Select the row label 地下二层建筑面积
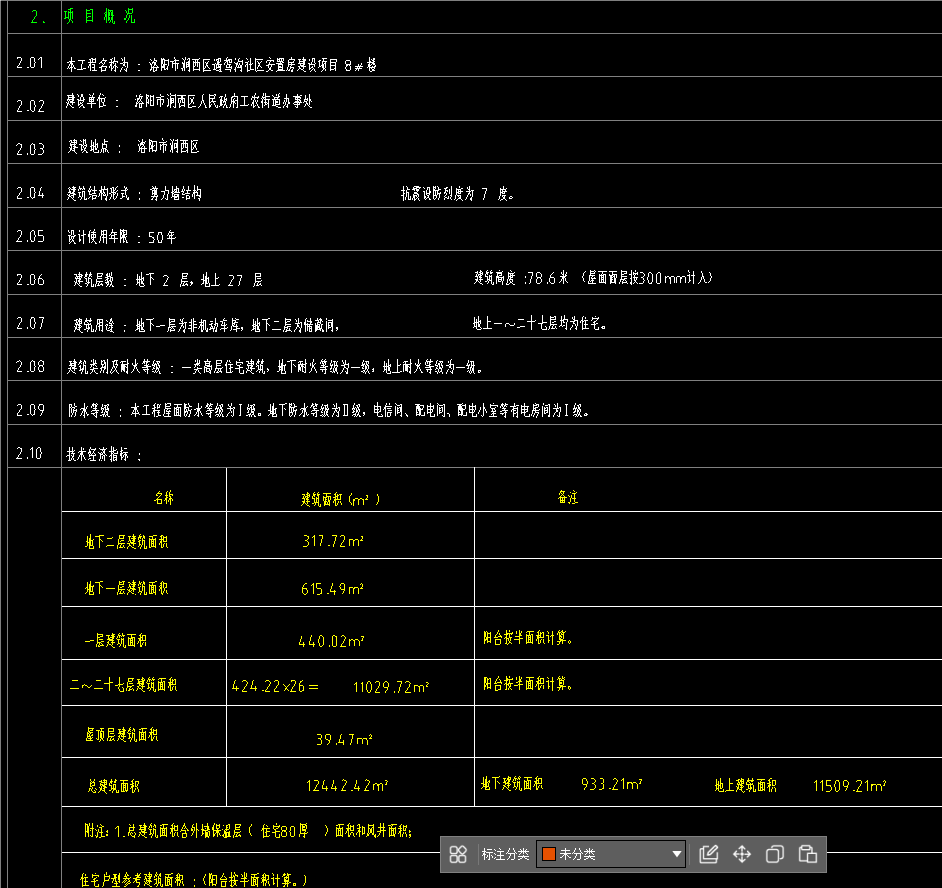Viewport: 942px width, 888px height. pos(127,542)
